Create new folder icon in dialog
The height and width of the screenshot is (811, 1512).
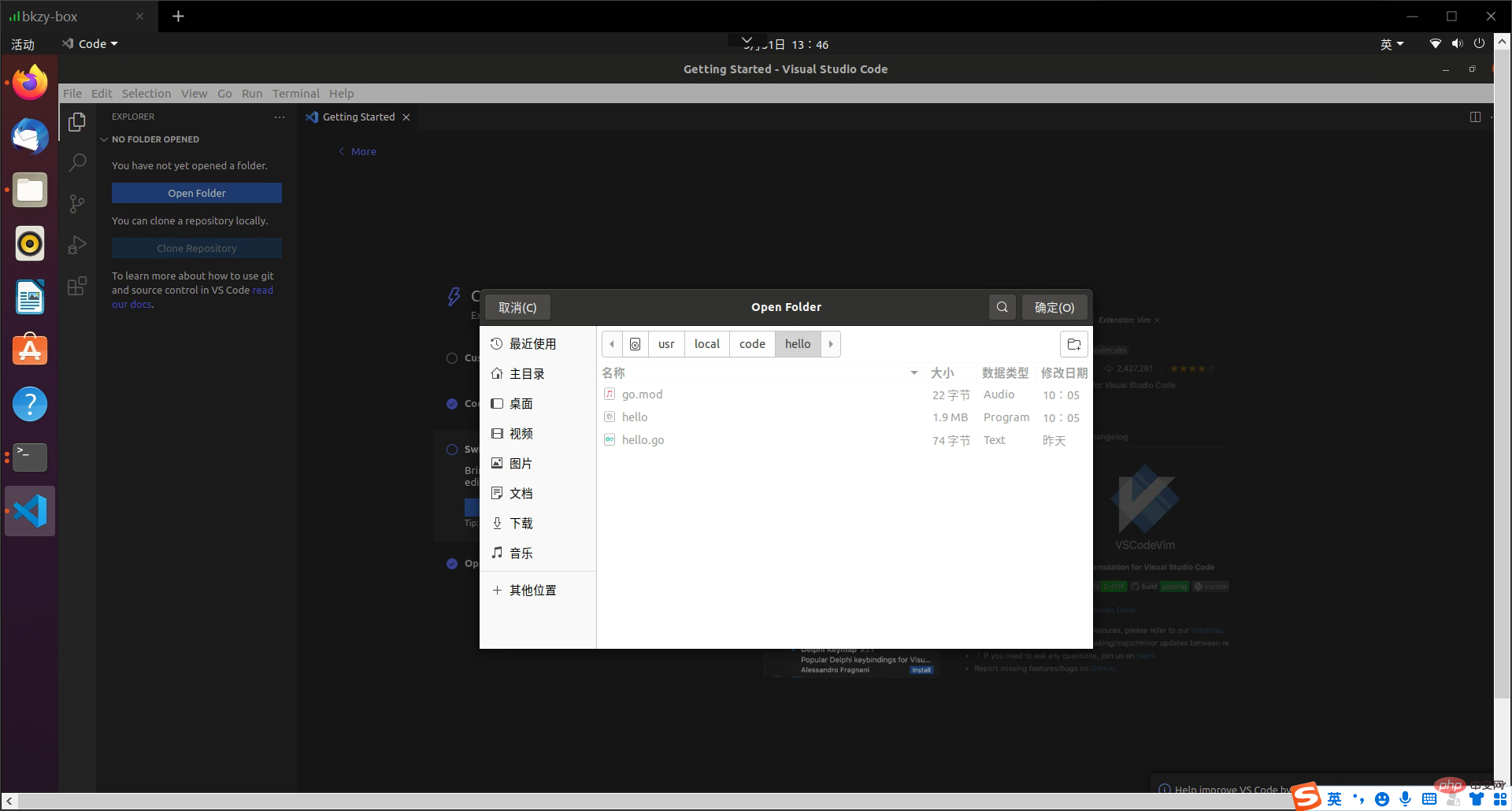[x=1073, y=344]
